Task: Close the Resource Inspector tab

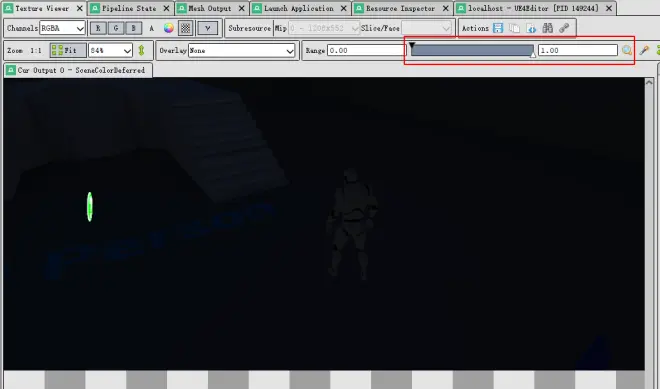Action: click(x=446, y=8)
